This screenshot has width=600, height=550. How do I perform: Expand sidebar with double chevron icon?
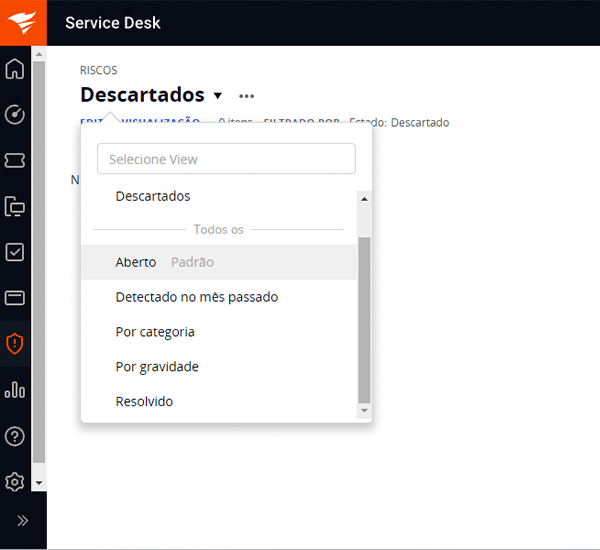pos(23,521)
